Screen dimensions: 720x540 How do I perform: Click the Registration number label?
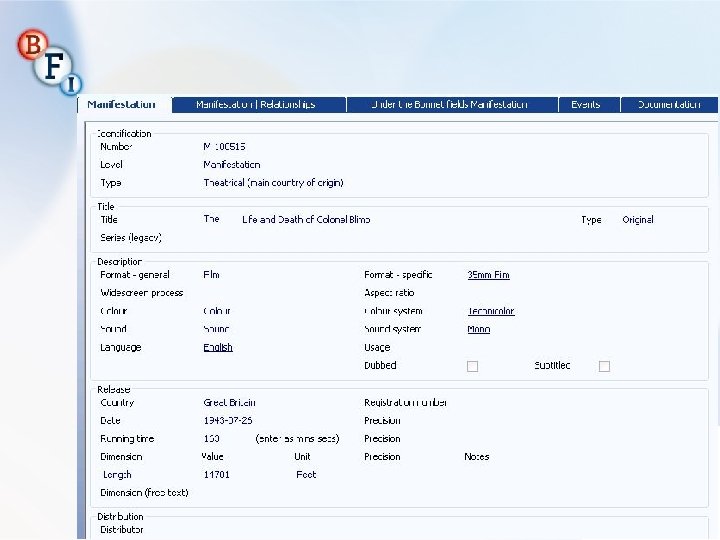click(405, 403)
